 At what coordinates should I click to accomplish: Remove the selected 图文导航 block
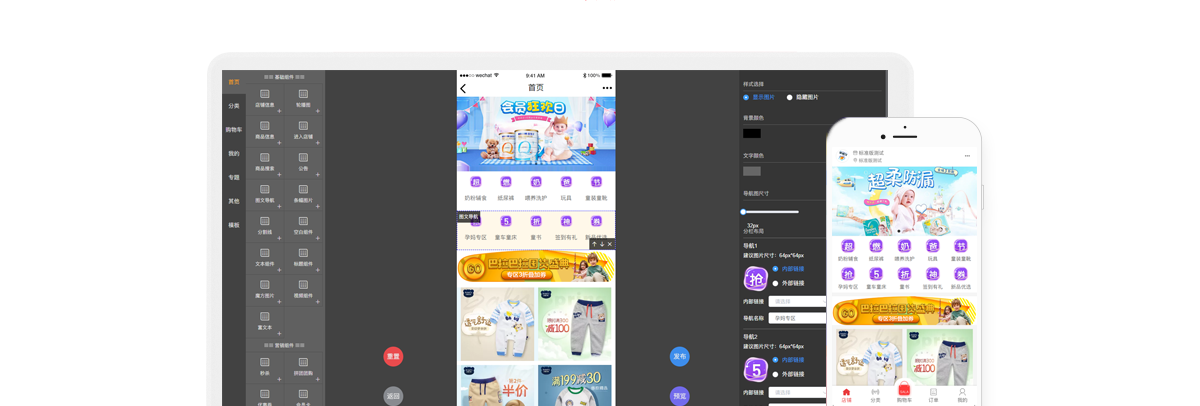(x=610, y=244)
